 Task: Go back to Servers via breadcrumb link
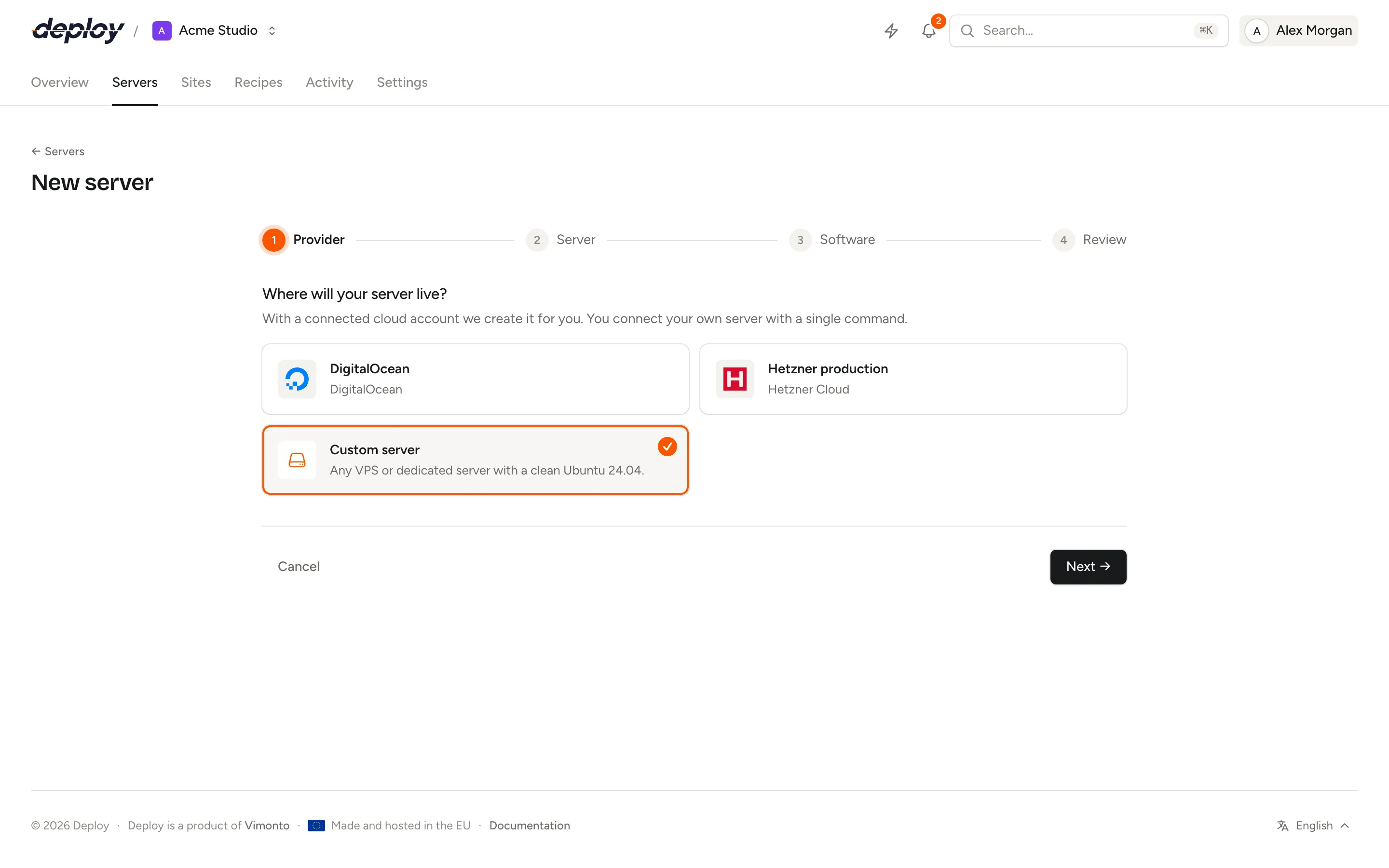pyautogui.click(x=58, y=151)
